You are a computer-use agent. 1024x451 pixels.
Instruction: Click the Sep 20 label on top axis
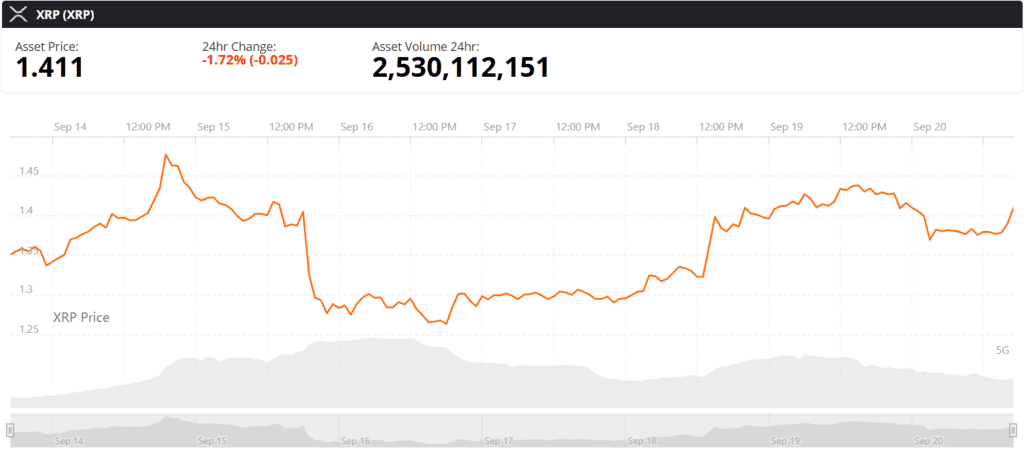click(930, 127)
